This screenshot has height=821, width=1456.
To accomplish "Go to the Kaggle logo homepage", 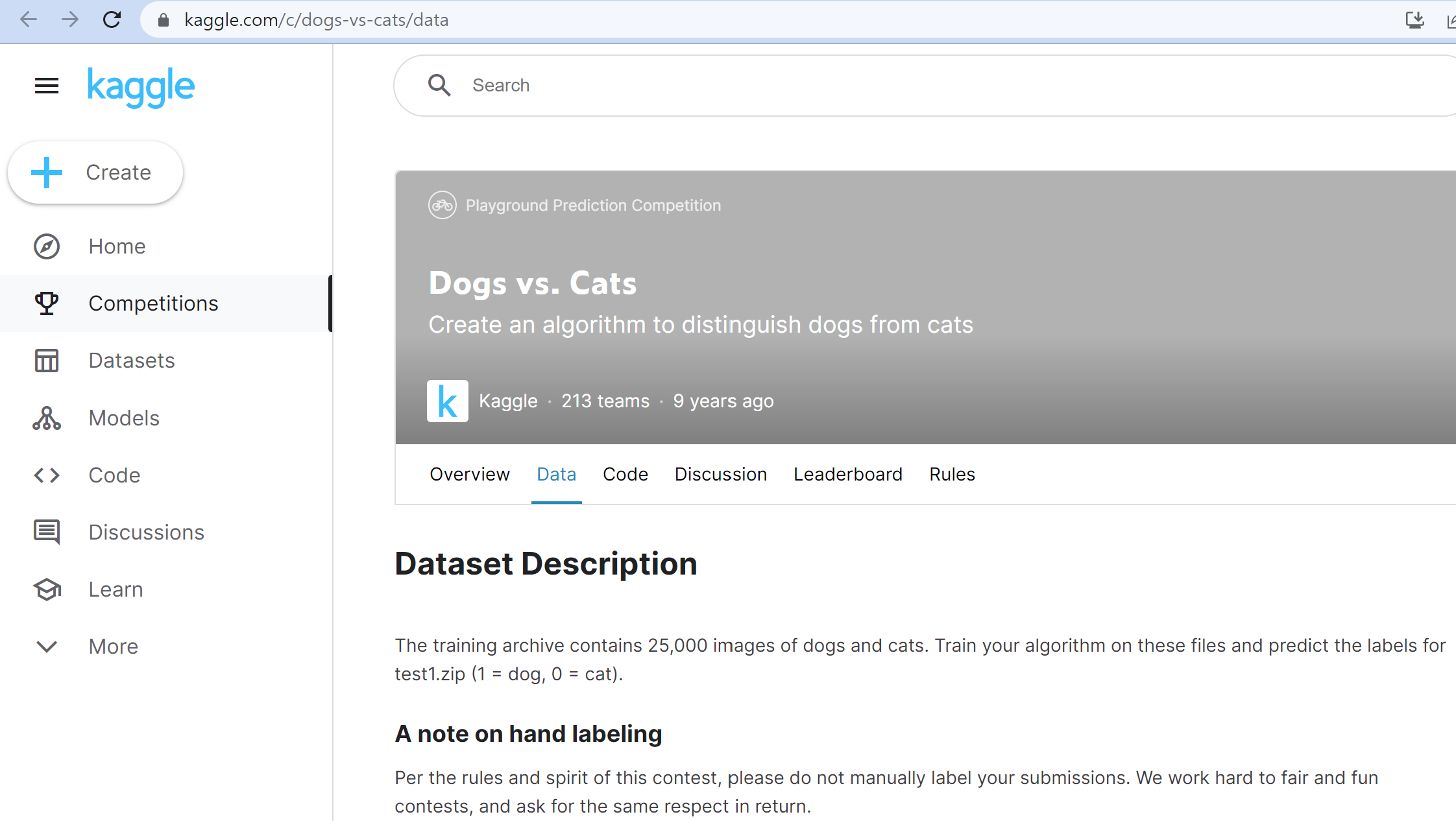I will pyautogui.click(x=141, y=87).
